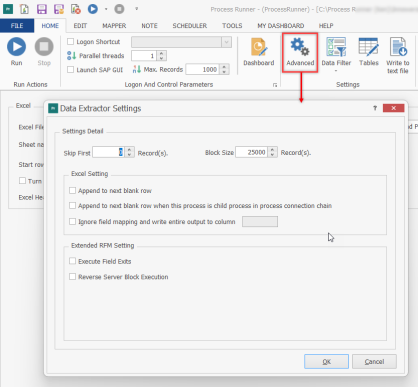Click the small grey Stop icon in quick access toolbar
Viewport: 418px width, 387px height.
coord(119,9)
